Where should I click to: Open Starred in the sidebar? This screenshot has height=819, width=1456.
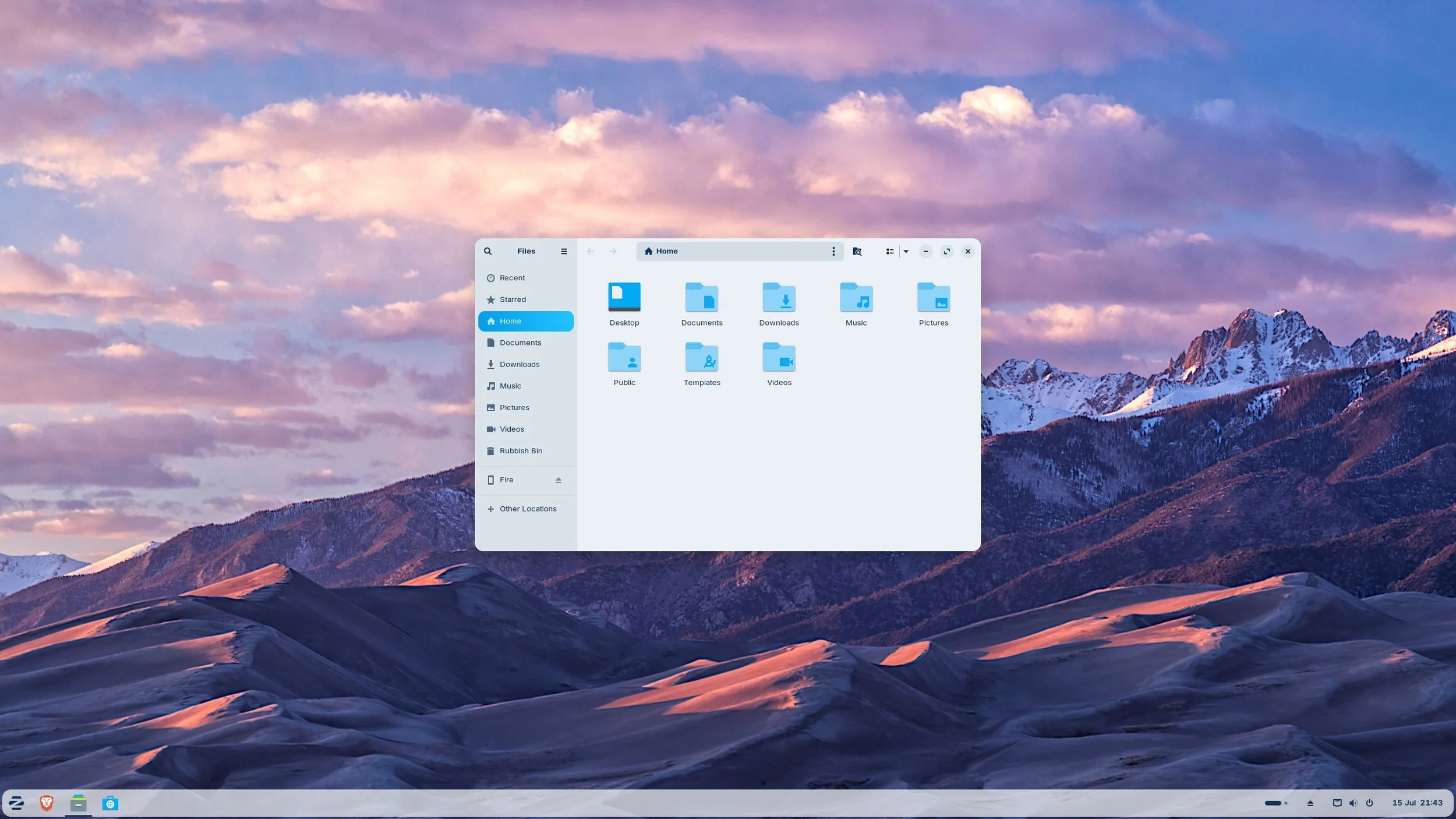[525, 299]
